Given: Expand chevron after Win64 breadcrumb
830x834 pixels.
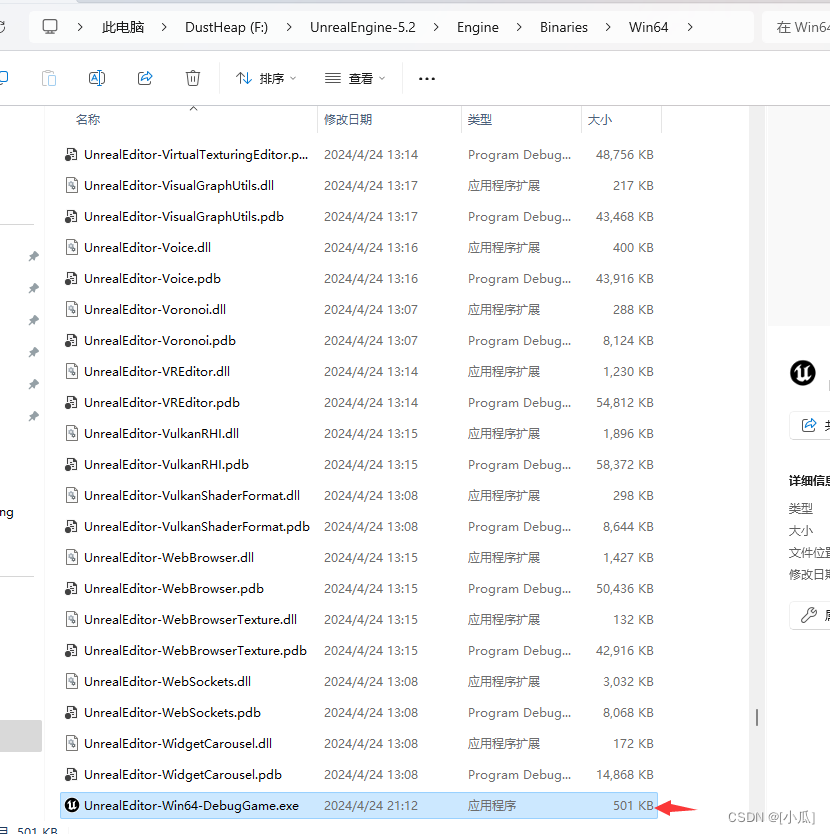Looking at the screenshot, I should point(690,27).
